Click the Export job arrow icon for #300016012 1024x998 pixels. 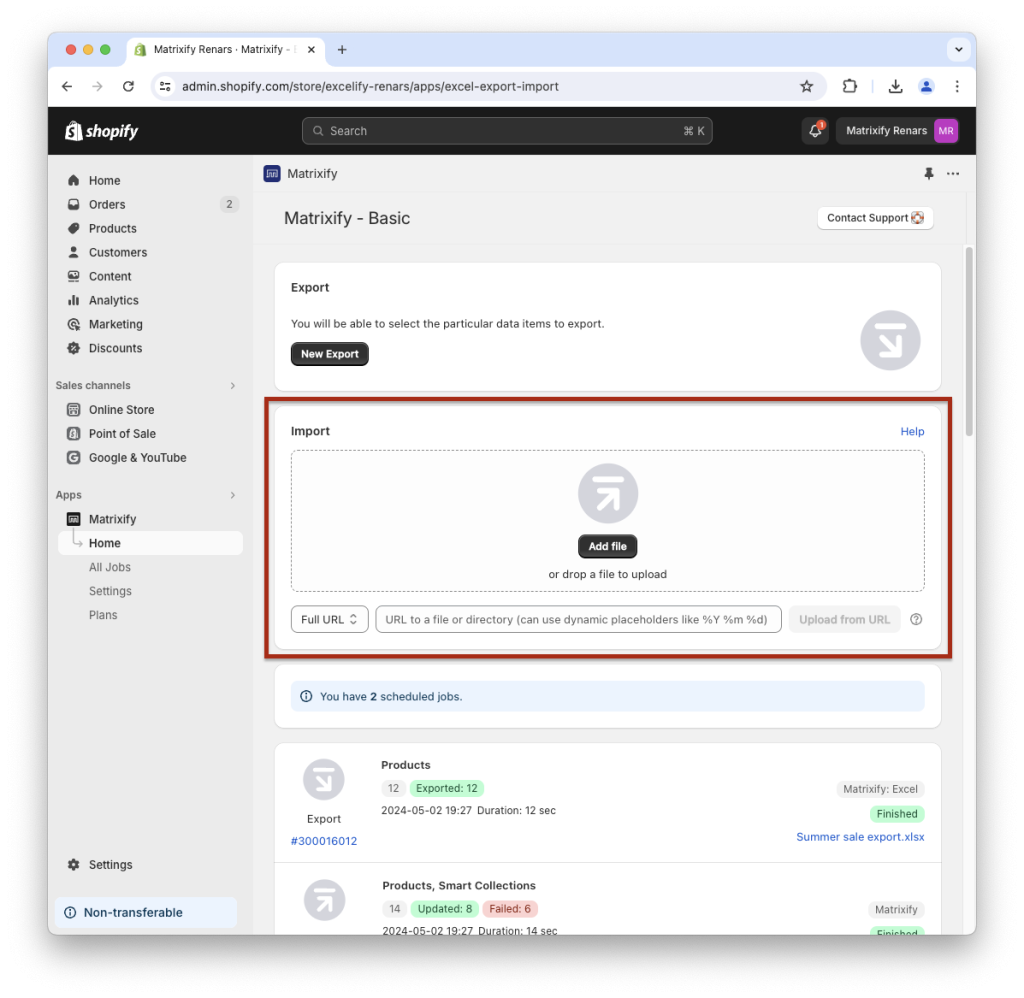[x=324, y=780]
